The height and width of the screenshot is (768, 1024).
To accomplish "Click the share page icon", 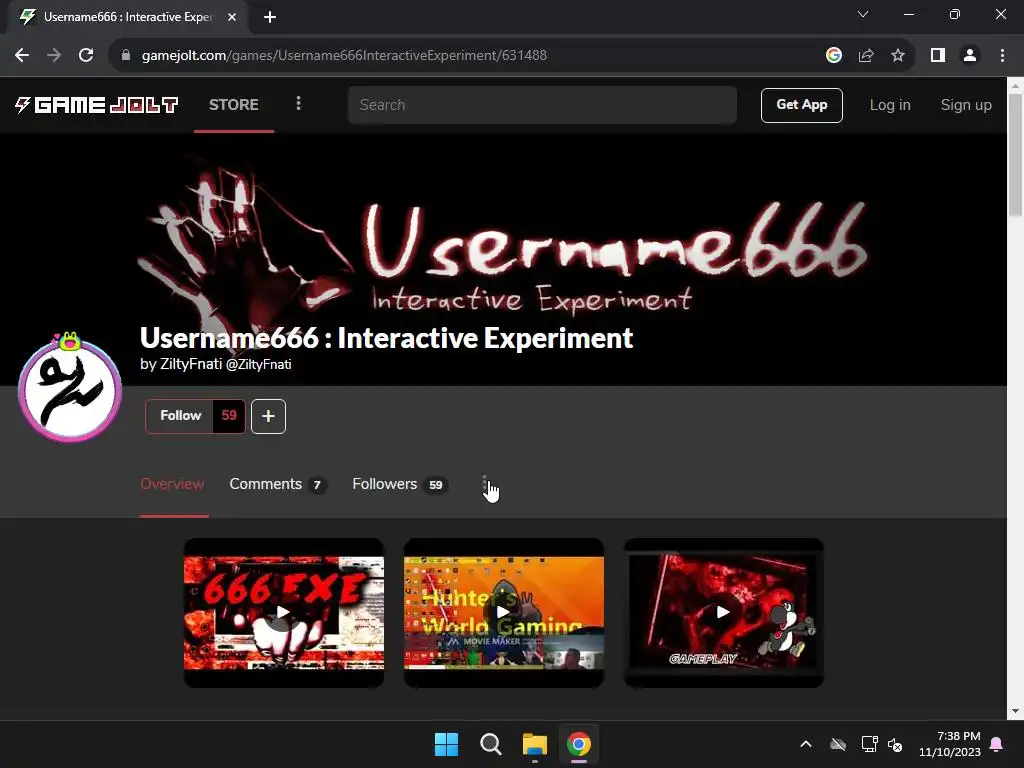I will pyautogui.click(x=866, y=56).
